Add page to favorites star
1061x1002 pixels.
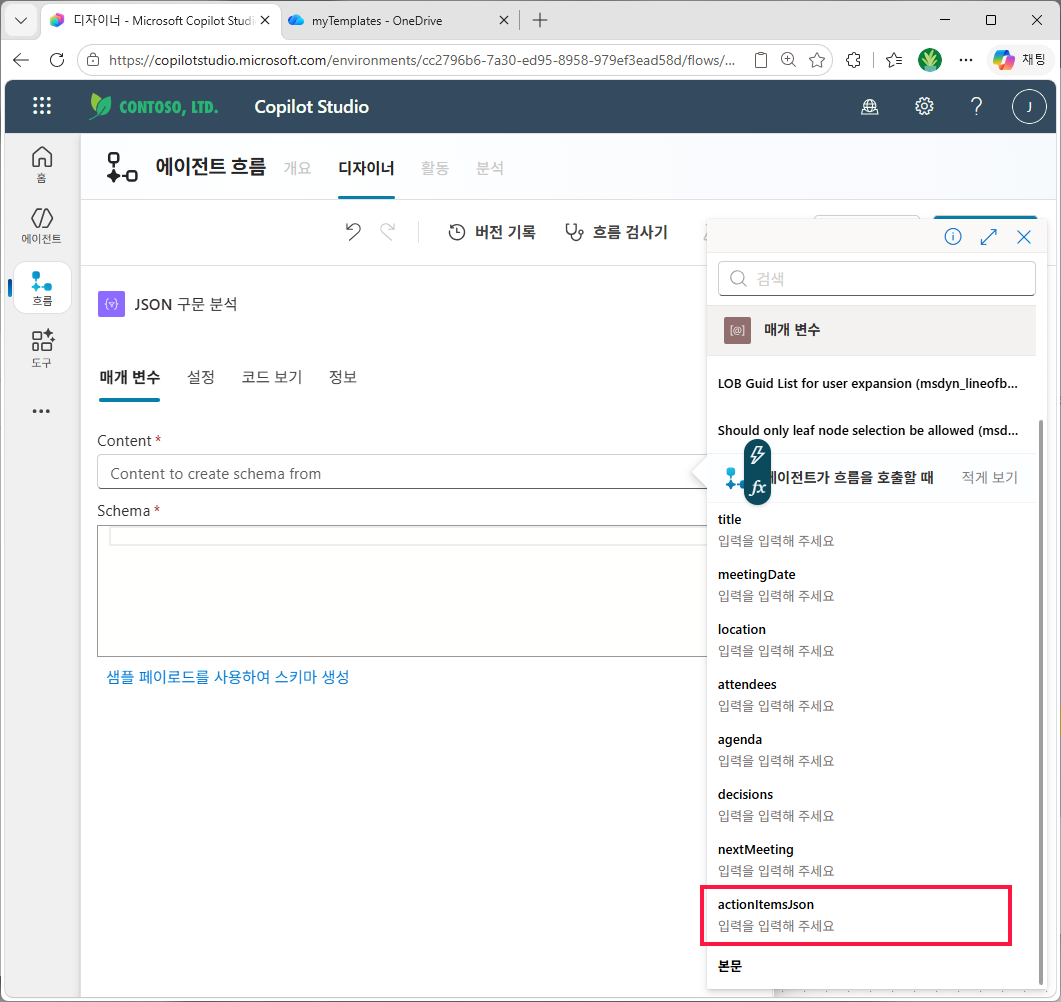click(817, 60)
